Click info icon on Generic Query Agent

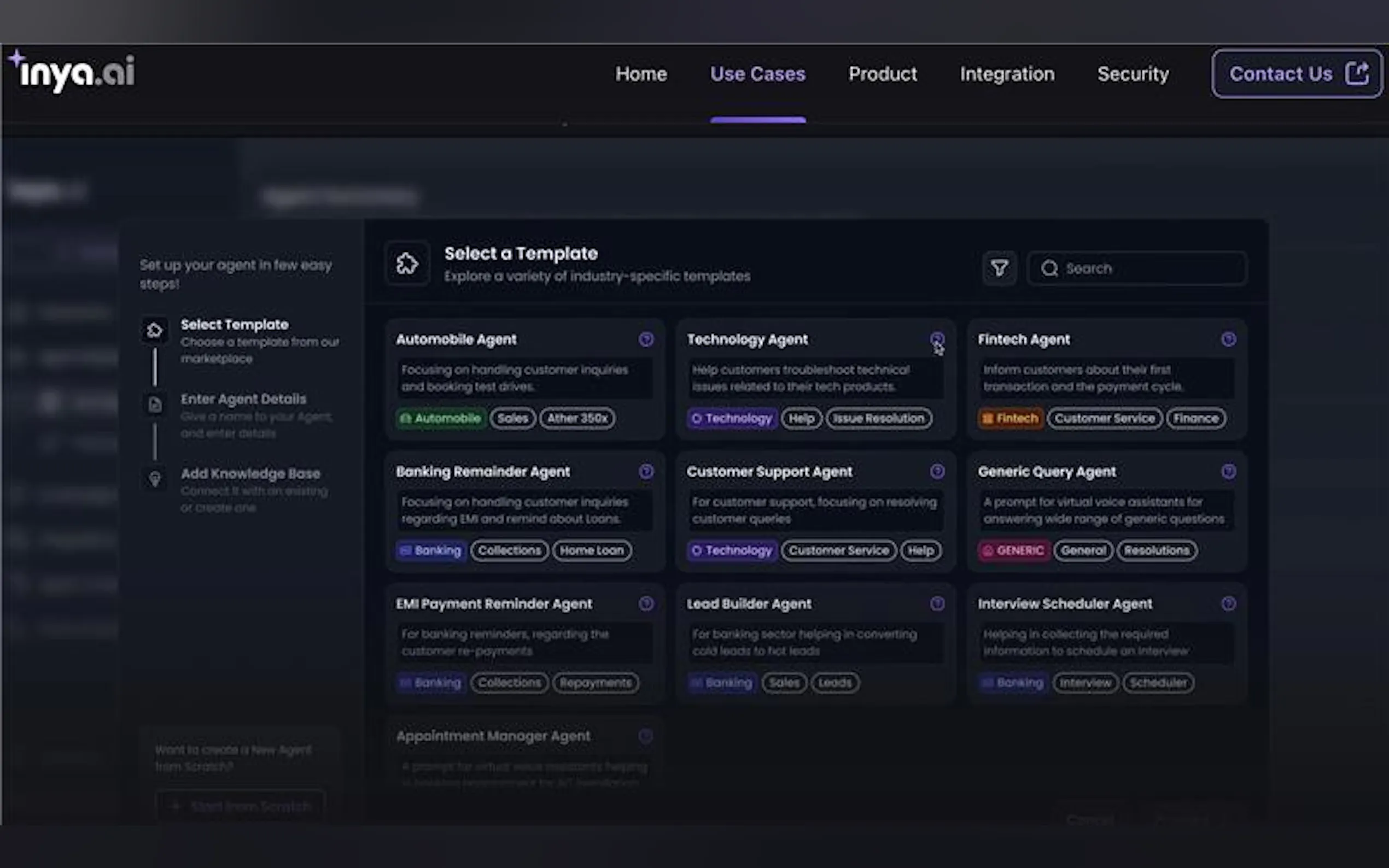[x=1228, y=471]
